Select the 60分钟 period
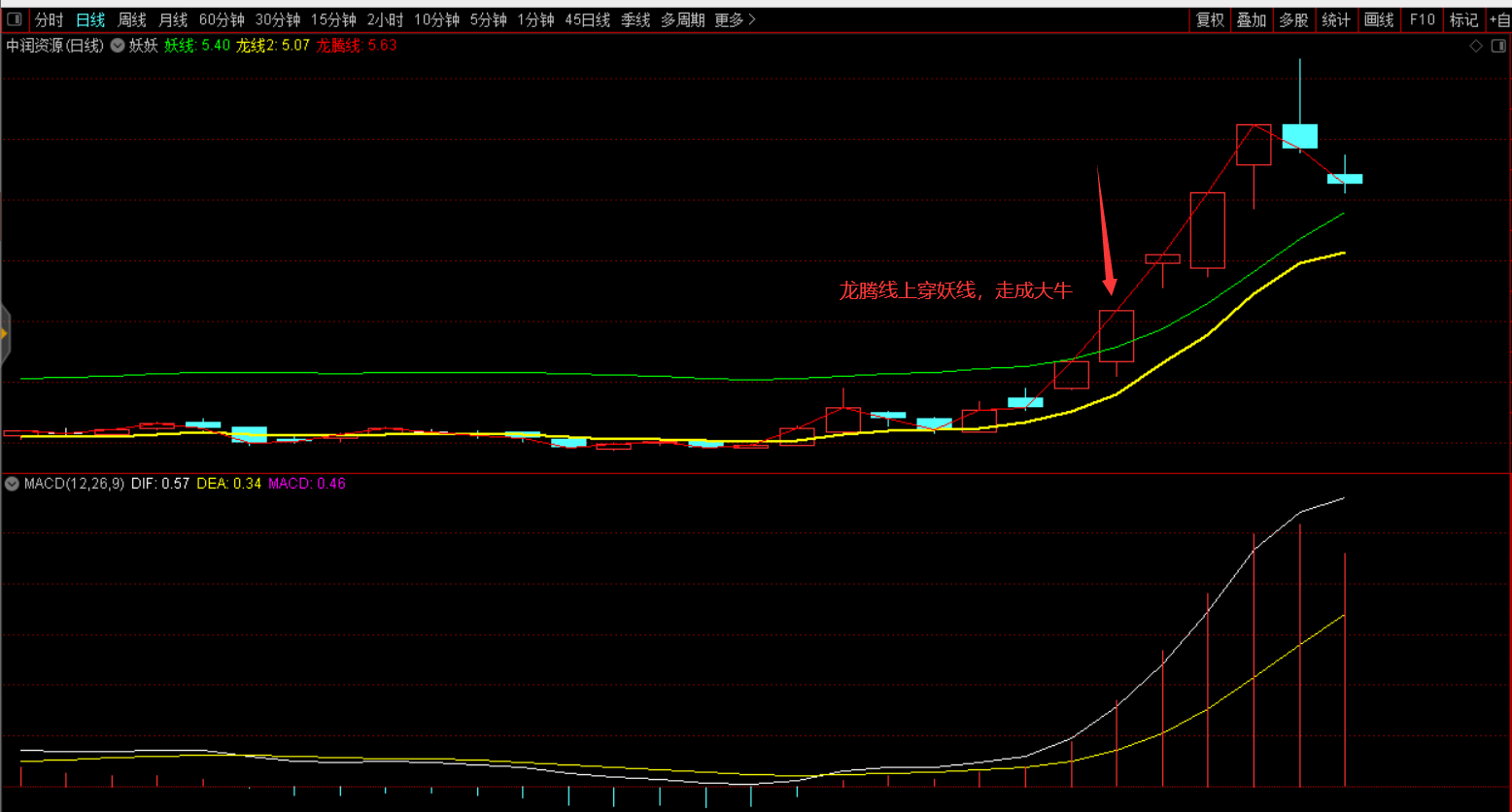The height and width of the screenshot is (812, 1512). 222,19
